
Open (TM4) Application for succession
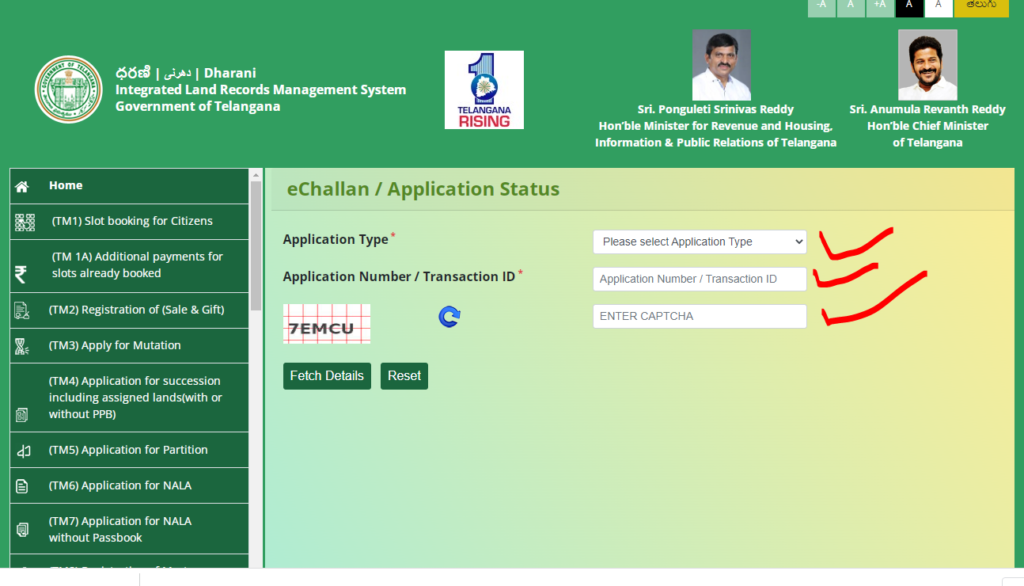tap(129, 397)
